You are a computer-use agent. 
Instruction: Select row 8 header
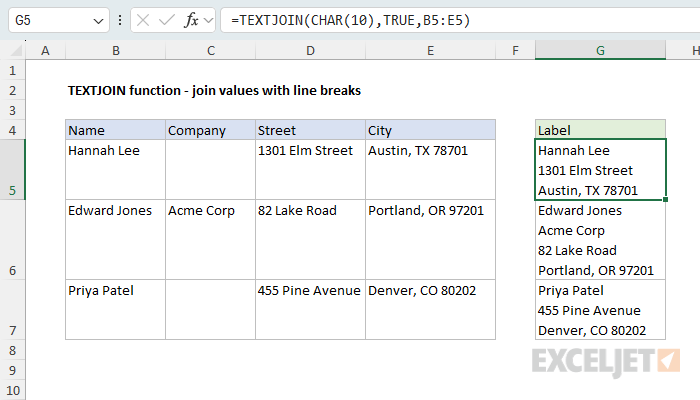(12, 350)
